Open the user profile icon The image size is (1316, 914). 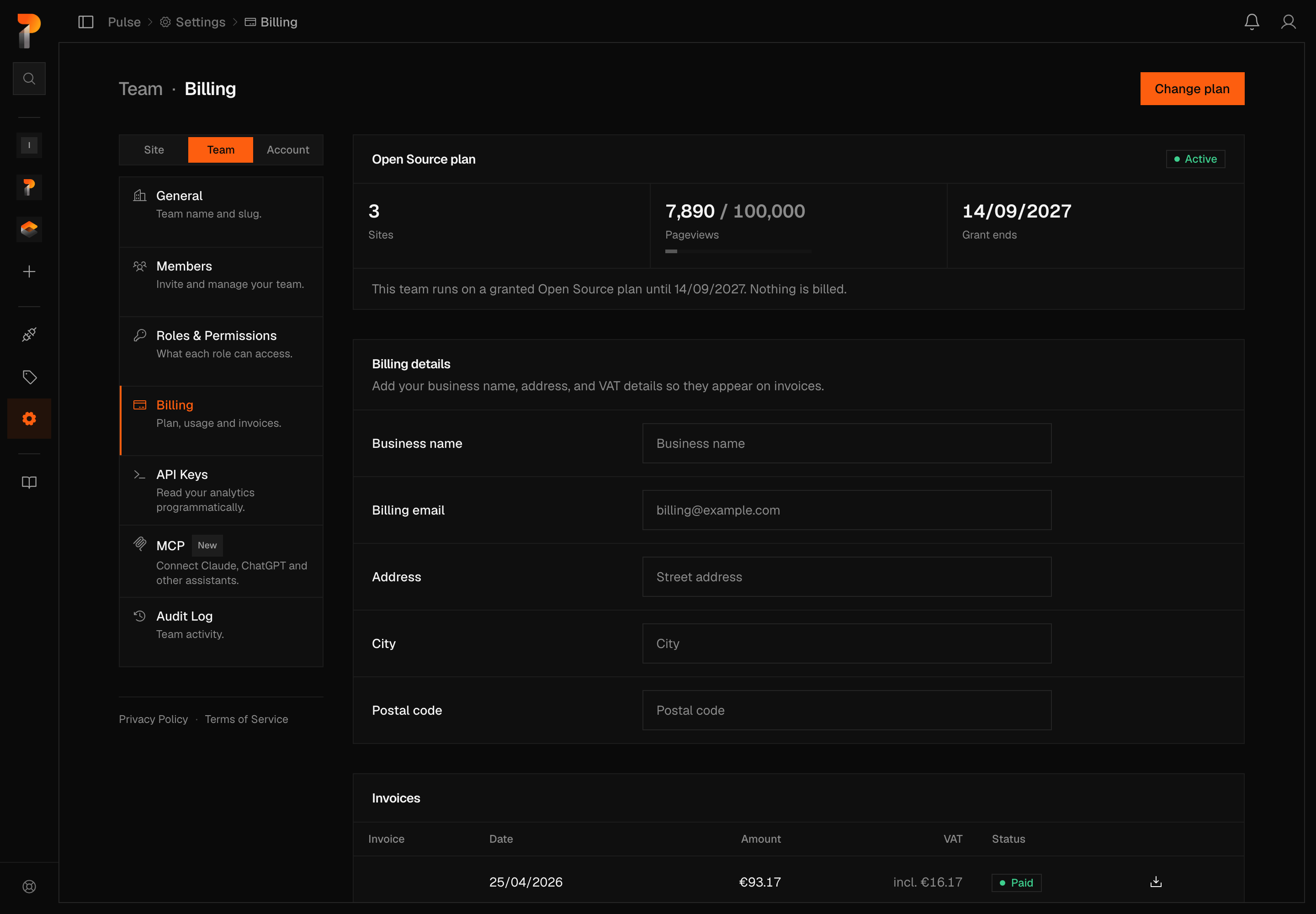click(1289, 22)
